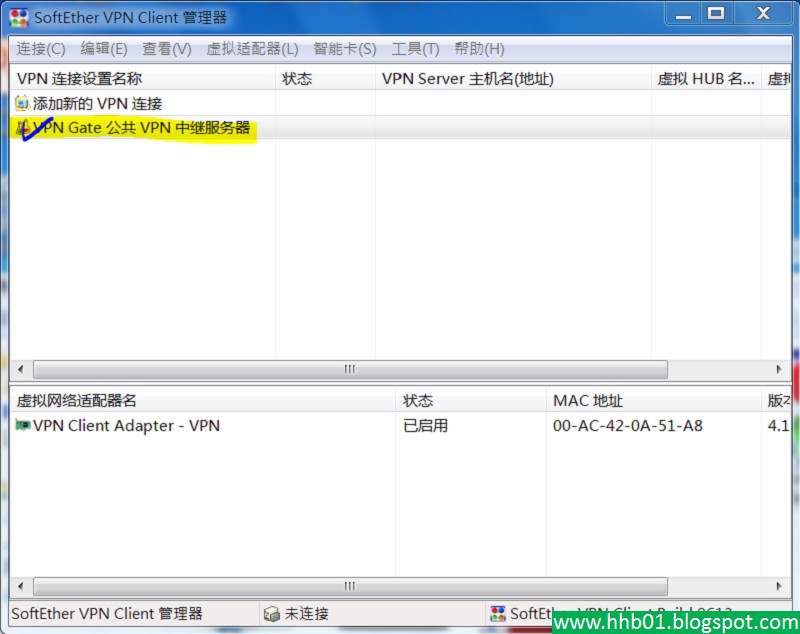Click MAC address 00-AC-42-0A-51-A8
Screen dimensions: 800x634
click(628, 425)
